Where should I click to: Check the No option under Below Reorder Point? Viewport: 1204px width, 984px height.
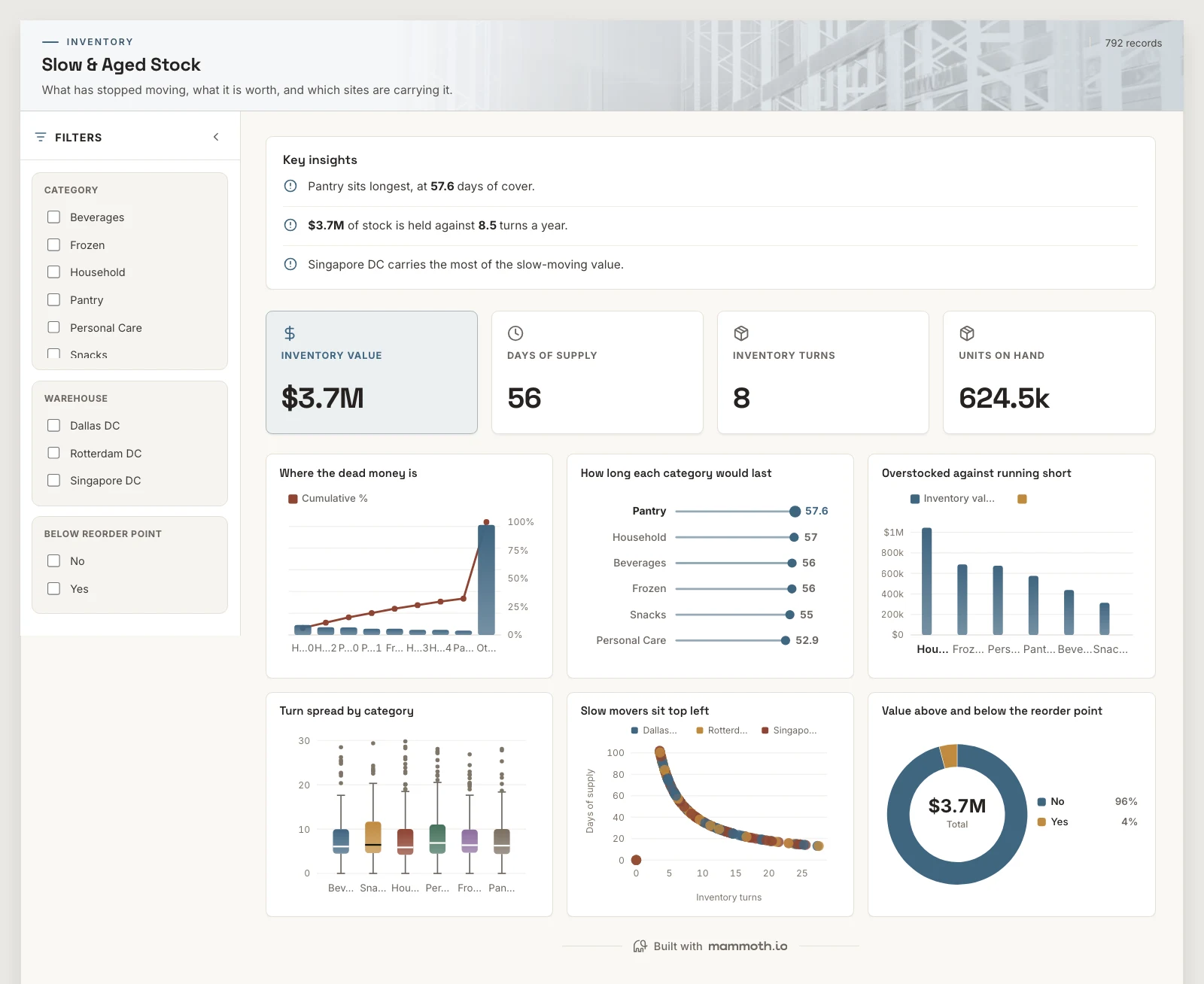(53, 560)
